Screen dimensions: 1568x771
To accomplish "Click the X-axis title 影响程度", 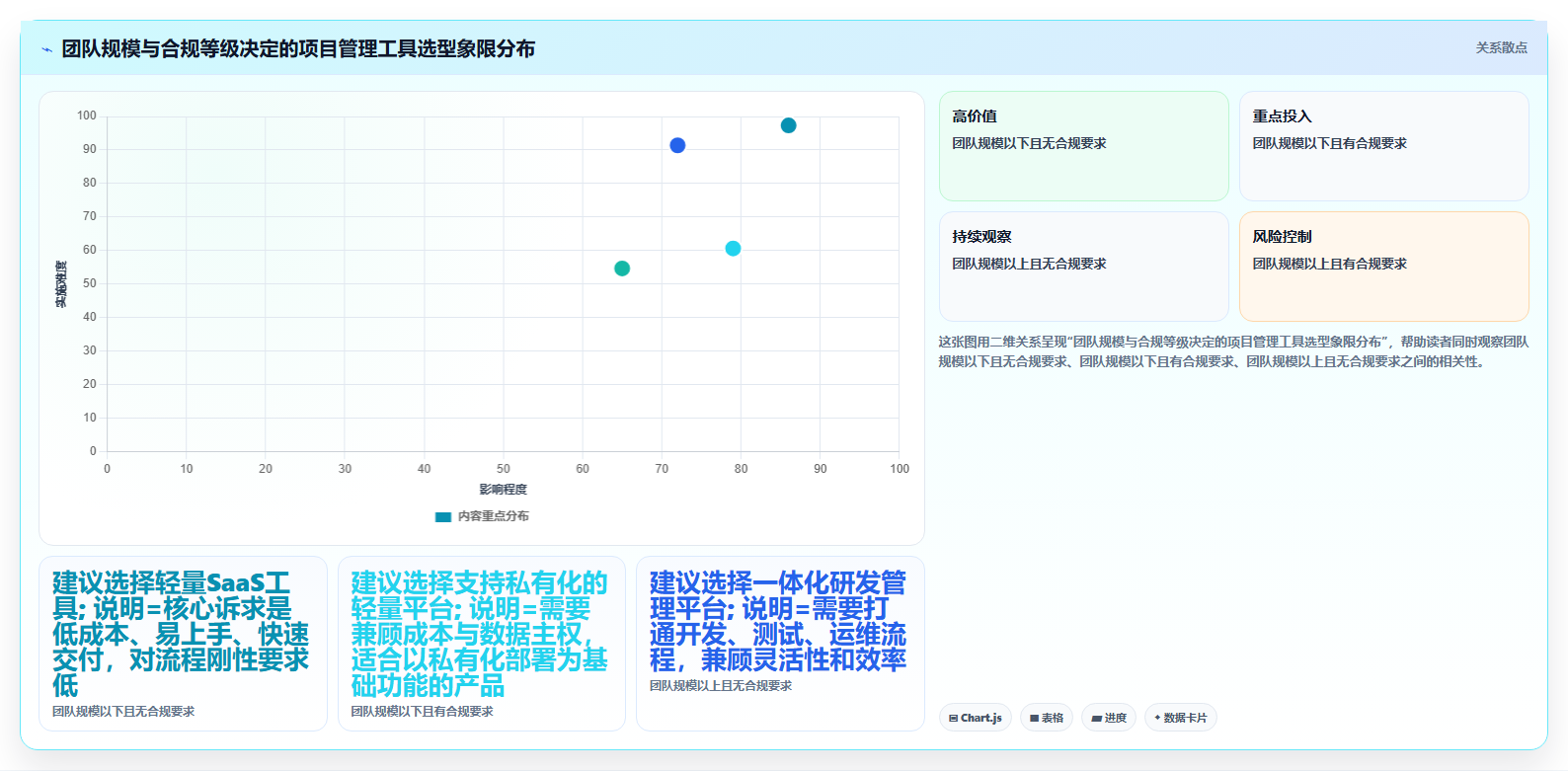I will coord(504,490).
